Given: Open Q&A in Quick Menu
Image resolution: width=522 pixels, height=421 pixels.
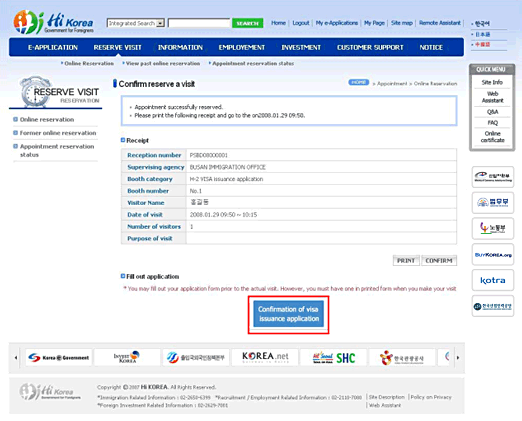Looking at the screenshot, I should tap(492, 112).
